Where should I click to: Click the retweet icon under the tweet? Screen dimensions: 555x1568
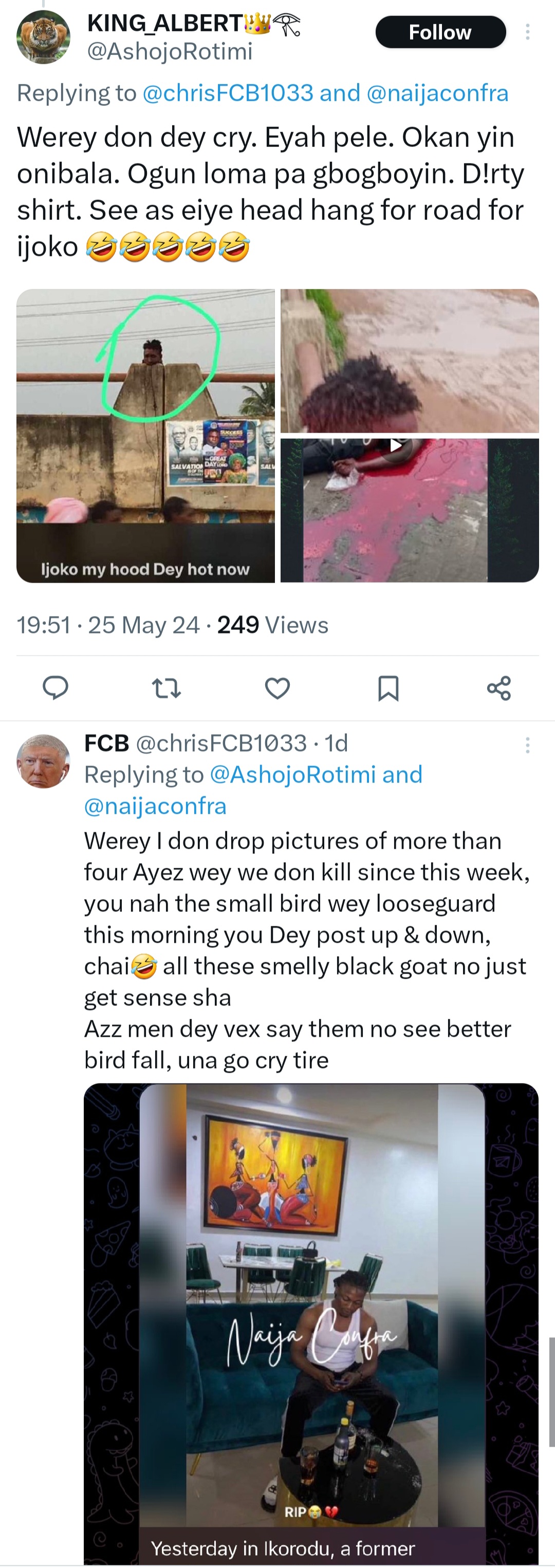click(x=166, y=688)
